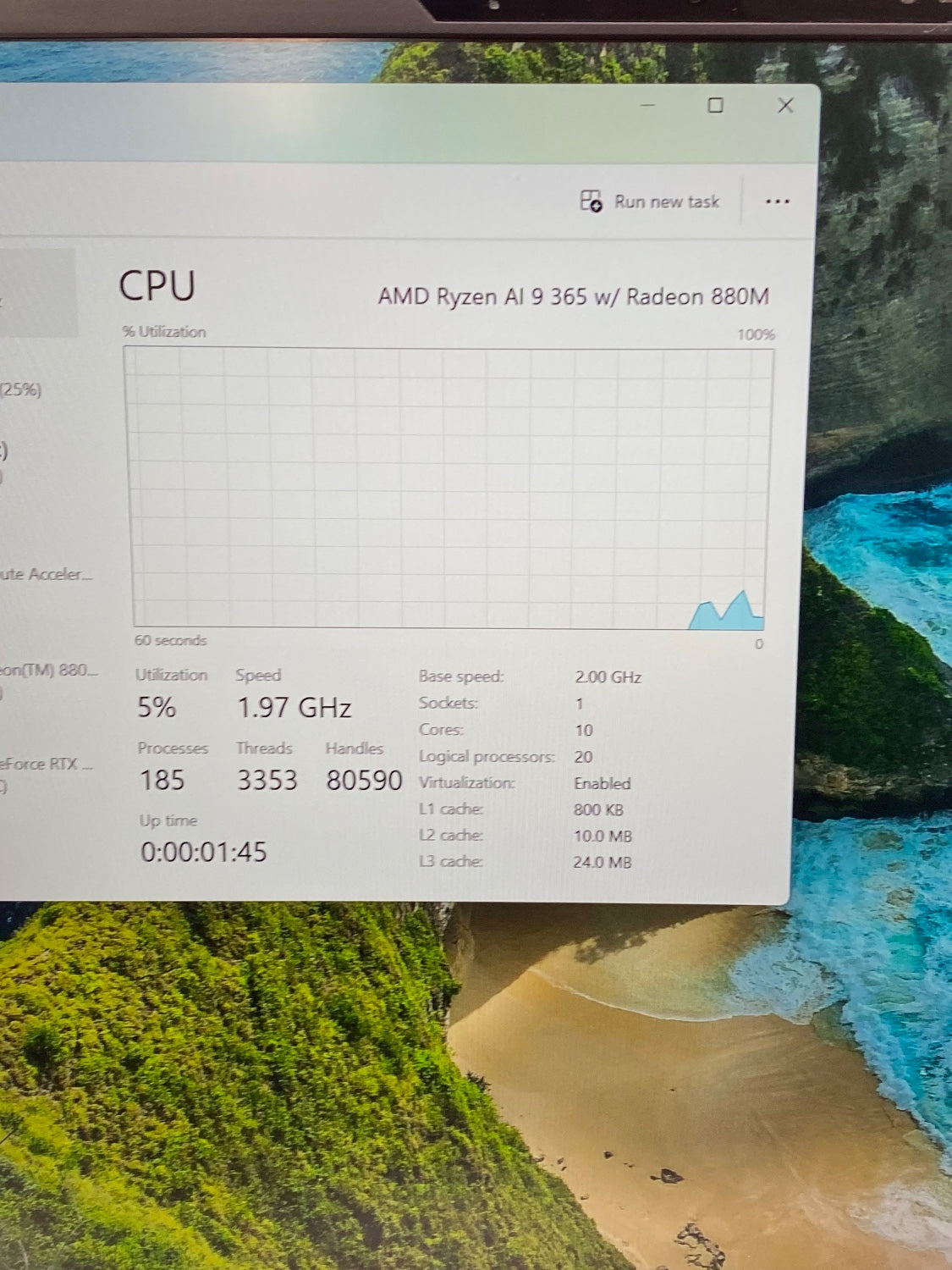Image resolution: width=952 pixels, height=1270 pixels.
Task: Minimize the Task Manager window
Action: pyautogui.click(x=648, y=106)
